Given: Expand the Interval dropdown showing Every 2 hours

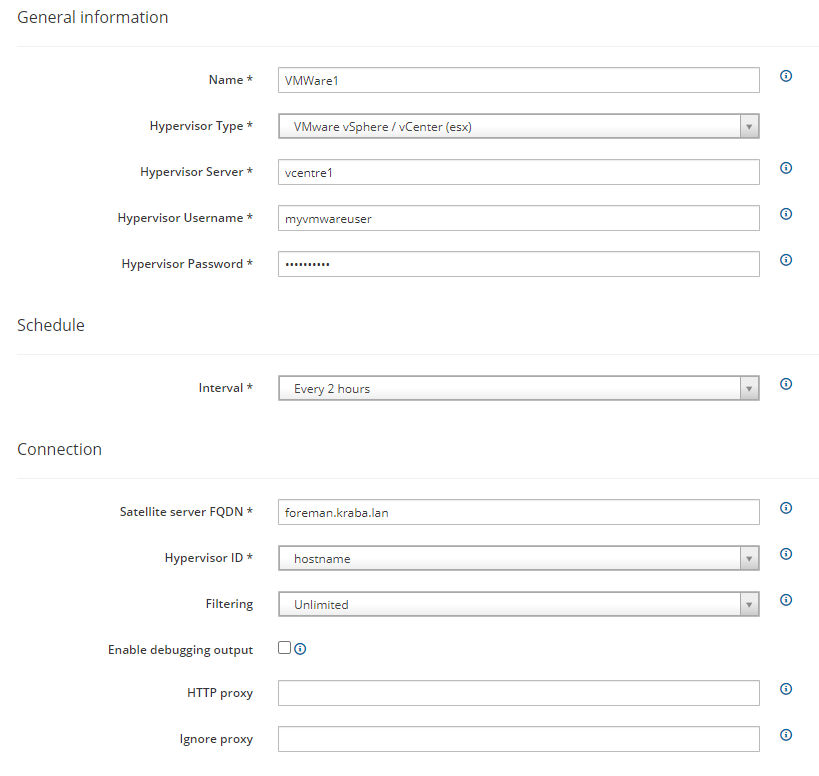Looking at the screenshot, I should (x=519, y=389).
